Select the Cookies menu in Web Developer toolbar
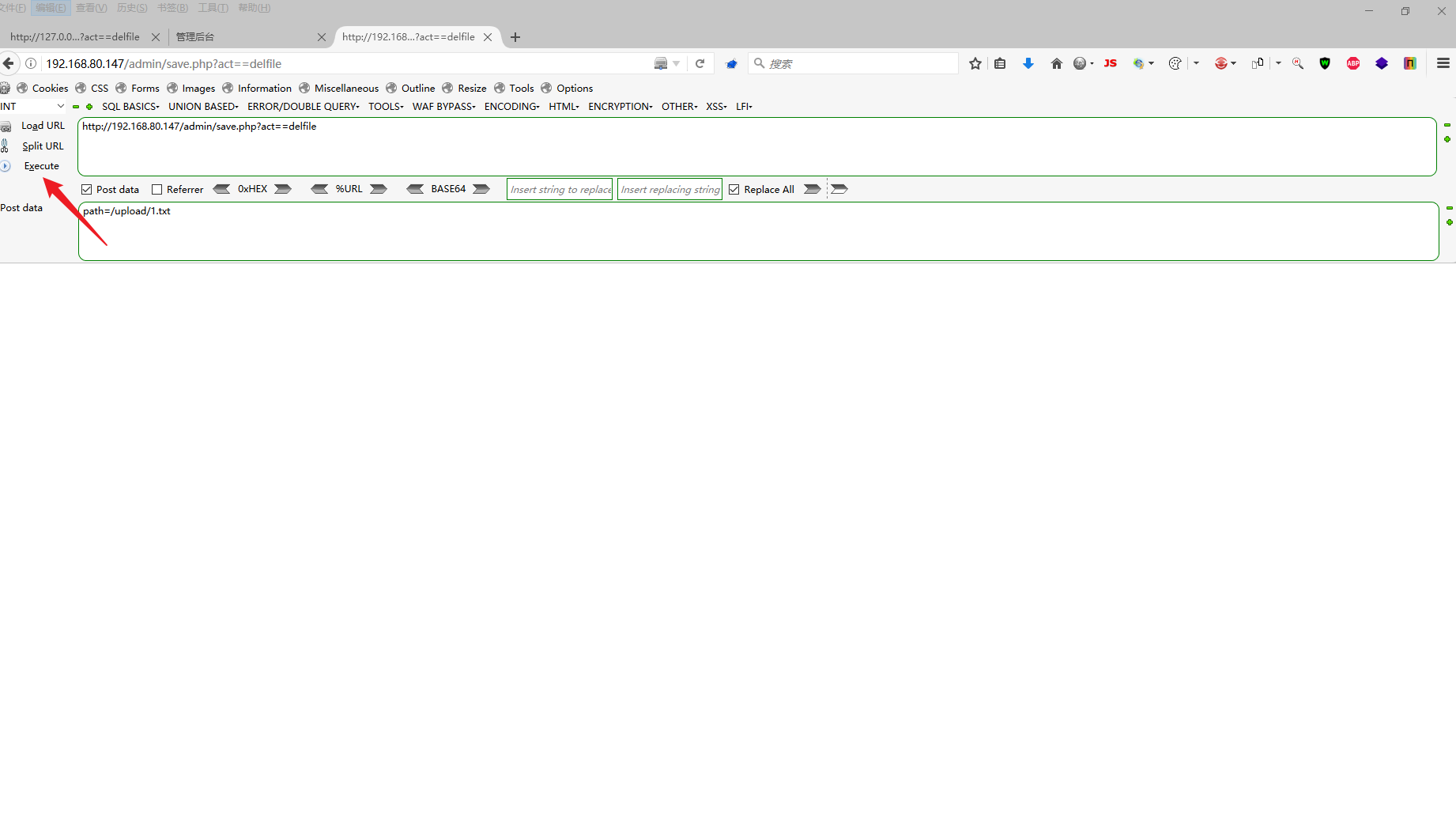Viewport: 1456px width, 817px height. [x=50, y=88]
